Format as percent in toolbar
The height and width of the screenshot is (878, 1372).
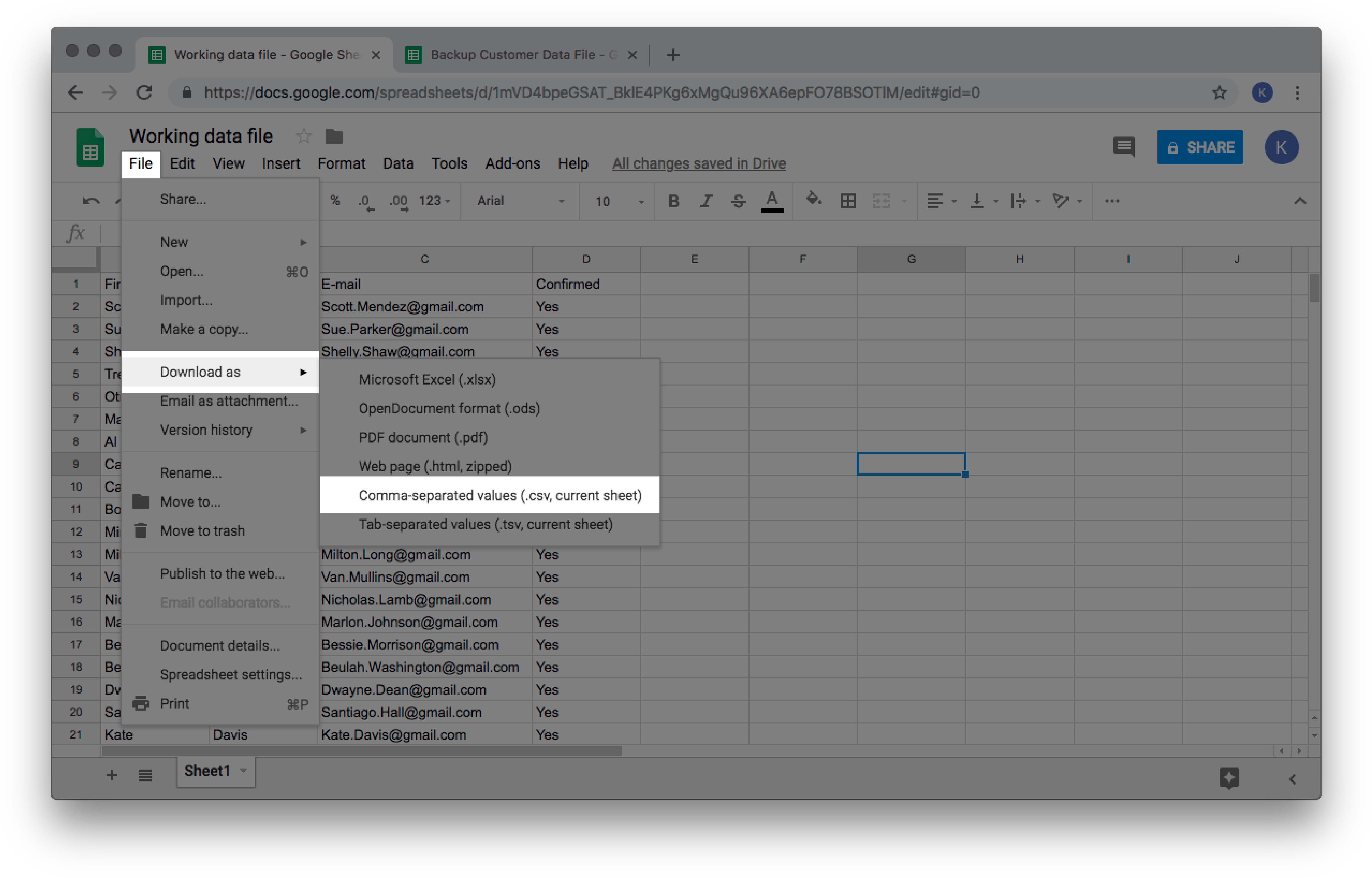pyautogui.click(x=335, y=201)
